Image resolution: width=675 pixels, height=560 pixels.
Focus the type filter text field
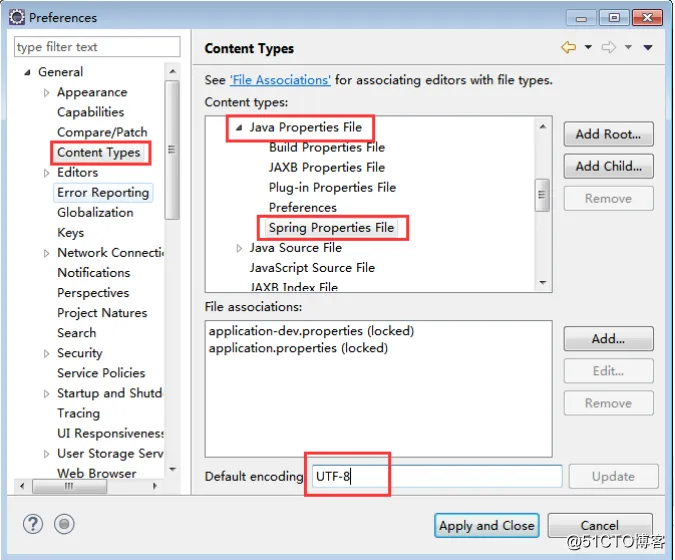97,46
